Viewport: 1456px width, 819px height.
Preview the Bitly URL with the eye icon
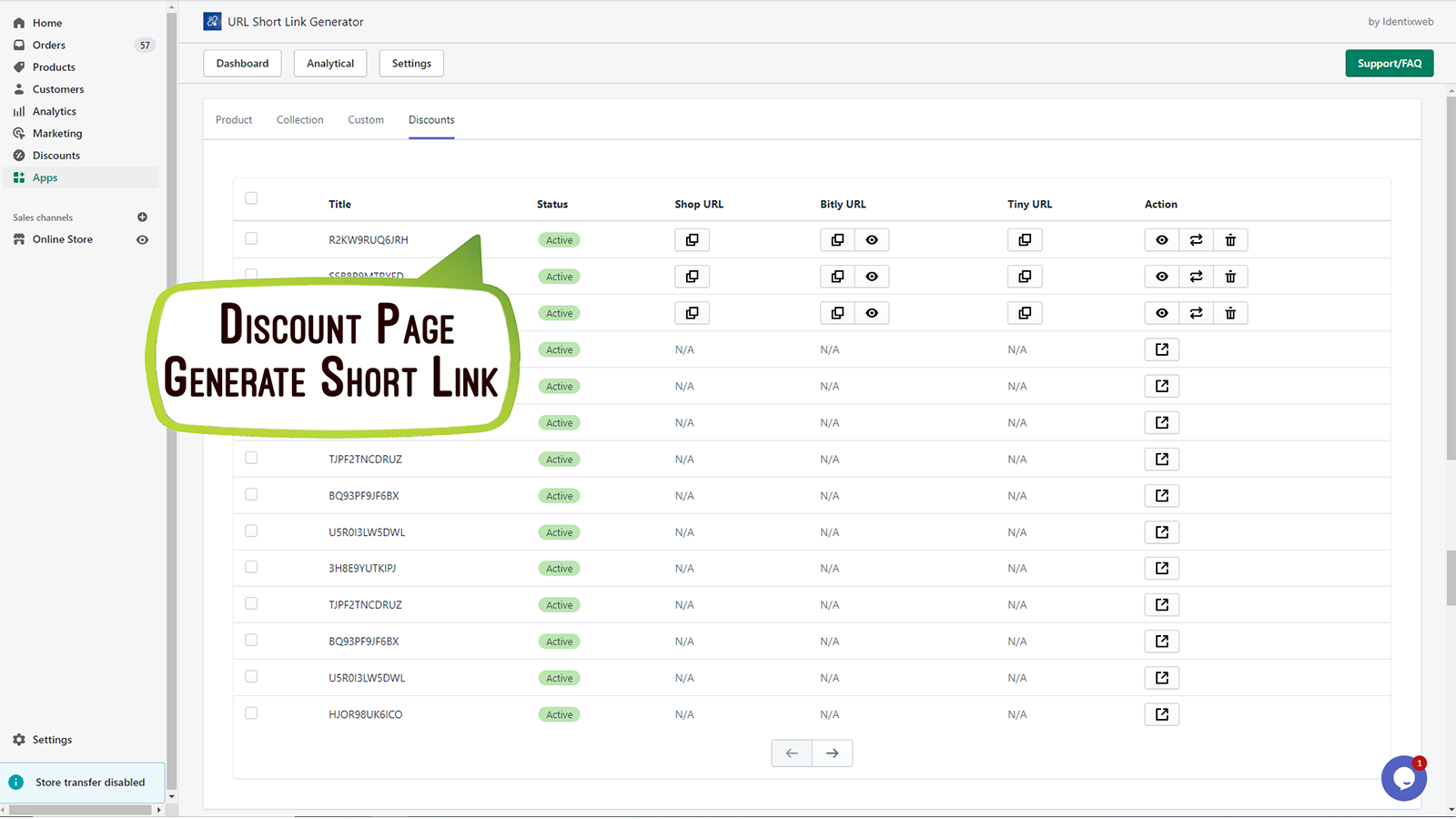click(x=871, y=239)
